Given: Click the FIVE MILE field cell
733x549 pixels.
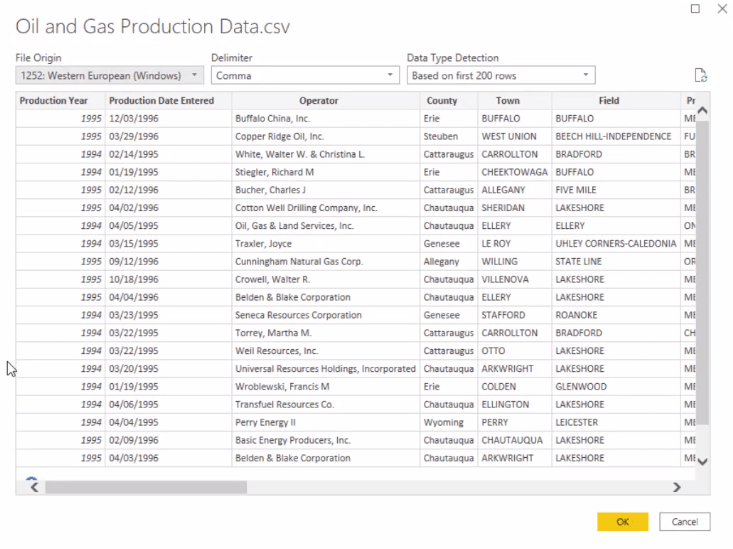Looking at the screenshot, I should (x=616, y=190).
